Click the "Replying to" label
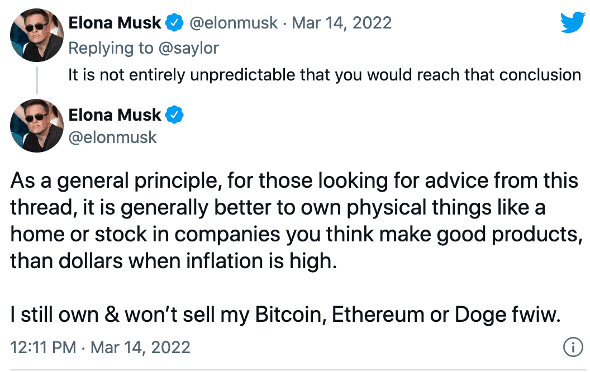 point(111,49)
